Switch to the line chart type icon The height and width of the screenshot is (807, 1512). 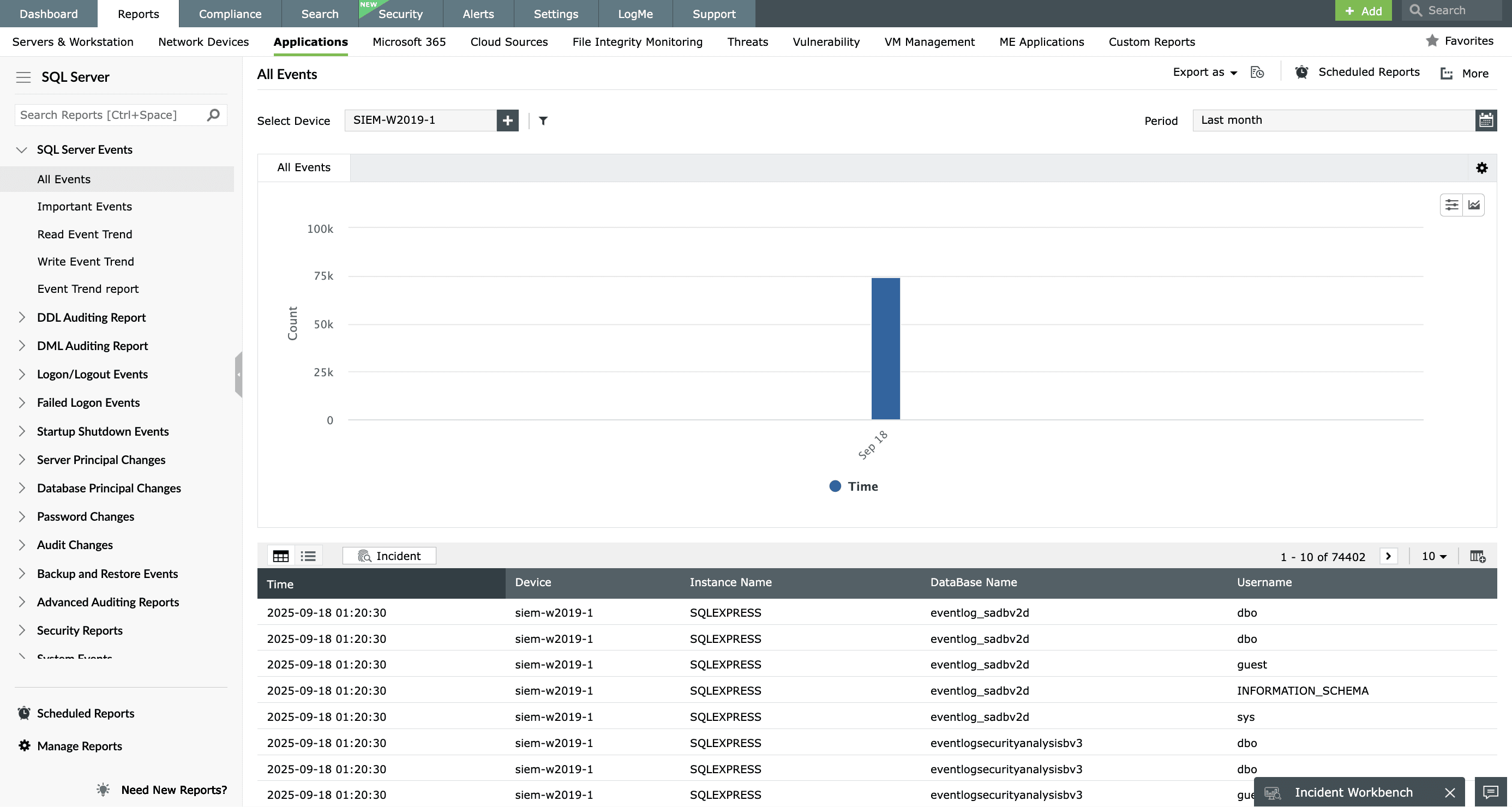1473,205
